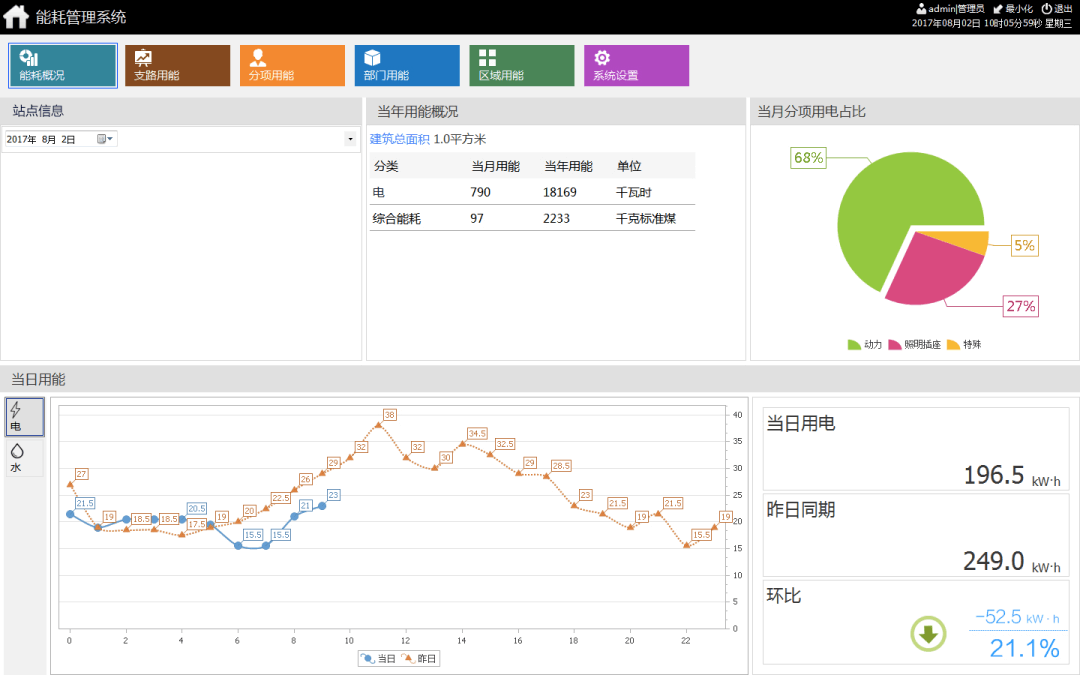Click the admin user icon
1080x675 pixels.
[x=921, y=9]
